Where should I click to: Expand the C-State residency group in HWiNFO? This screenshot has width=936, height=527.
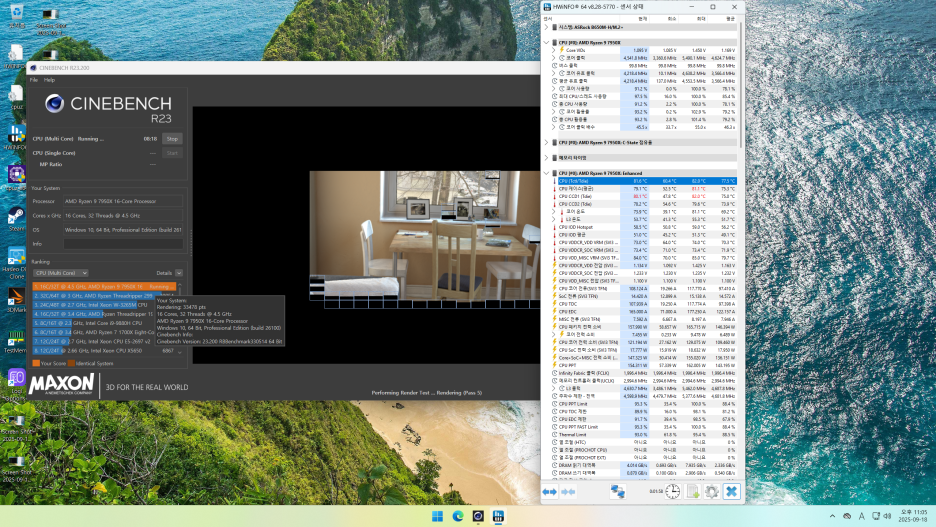(x=546, y=143)
